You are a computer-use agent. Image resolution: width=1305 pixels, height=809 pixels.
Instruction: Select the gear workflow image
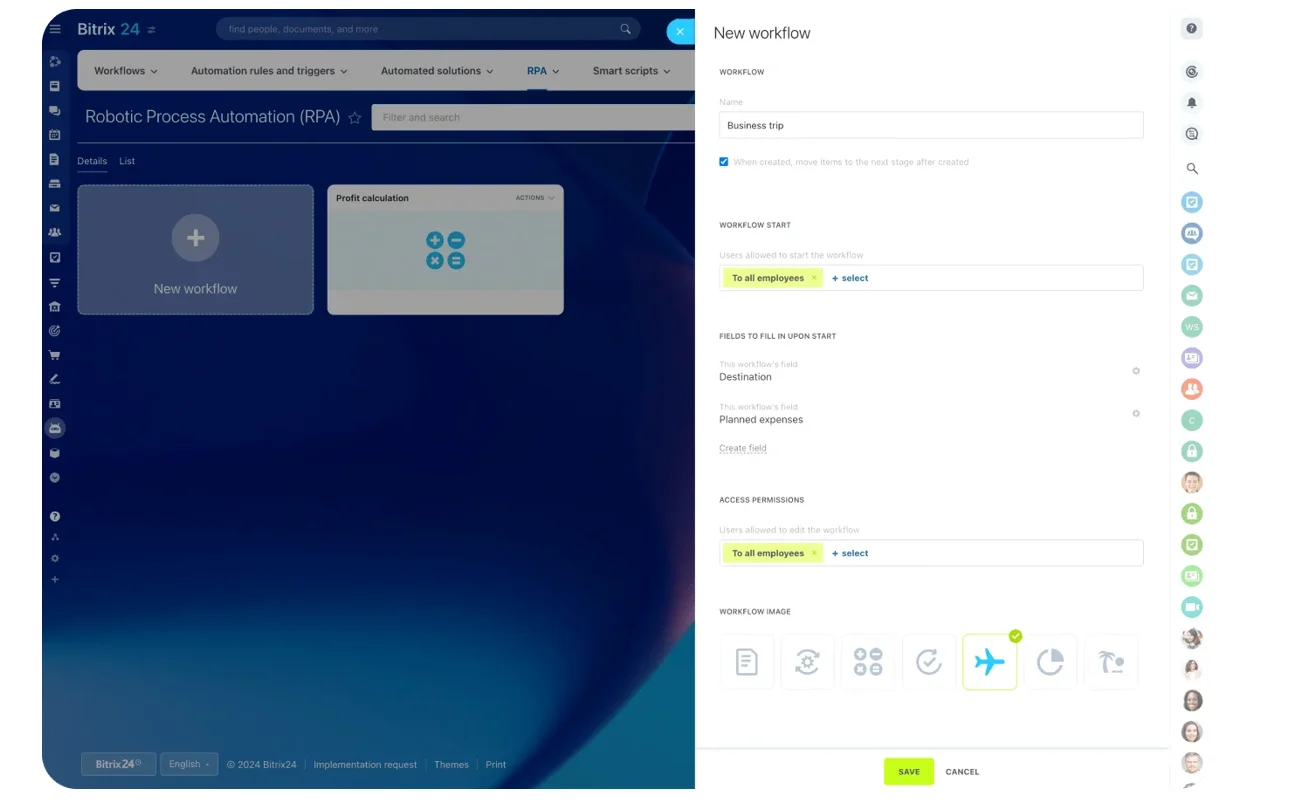point(807,661)
